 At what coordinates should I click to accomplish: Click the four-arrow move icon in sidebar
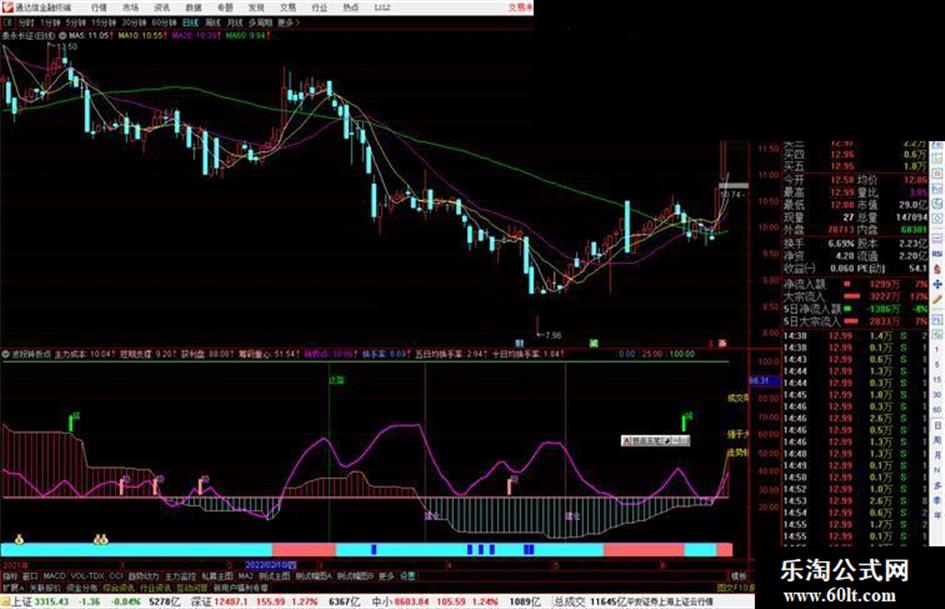tap(937, 284)
